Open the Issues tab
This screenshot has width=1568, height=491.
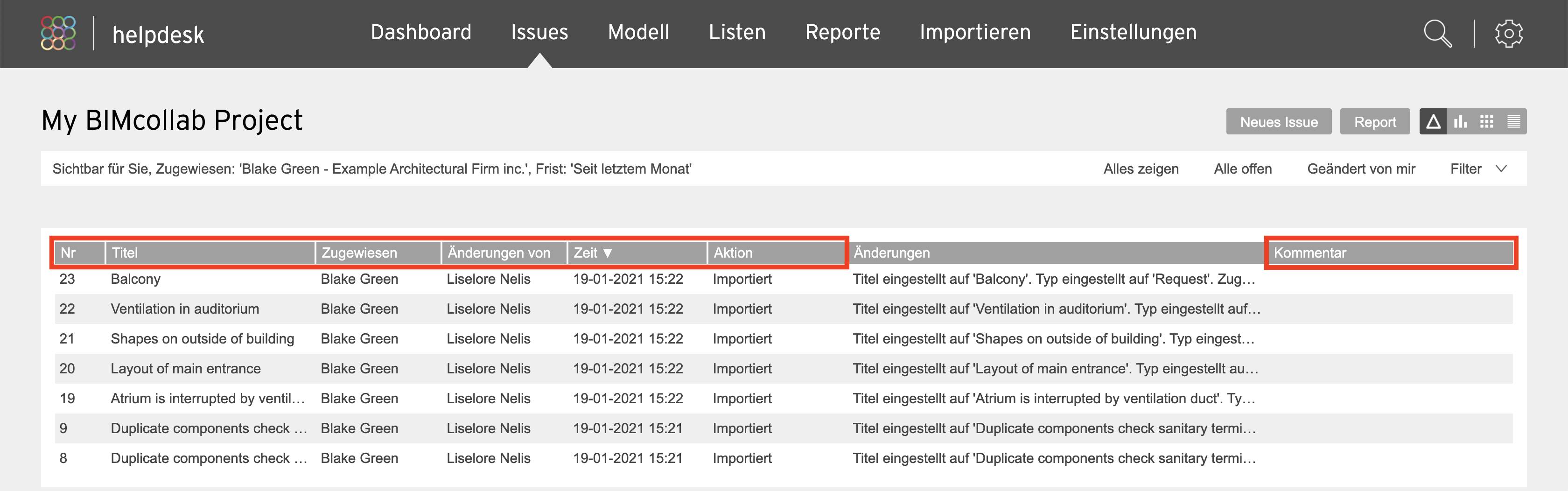(x=539, y=32)
